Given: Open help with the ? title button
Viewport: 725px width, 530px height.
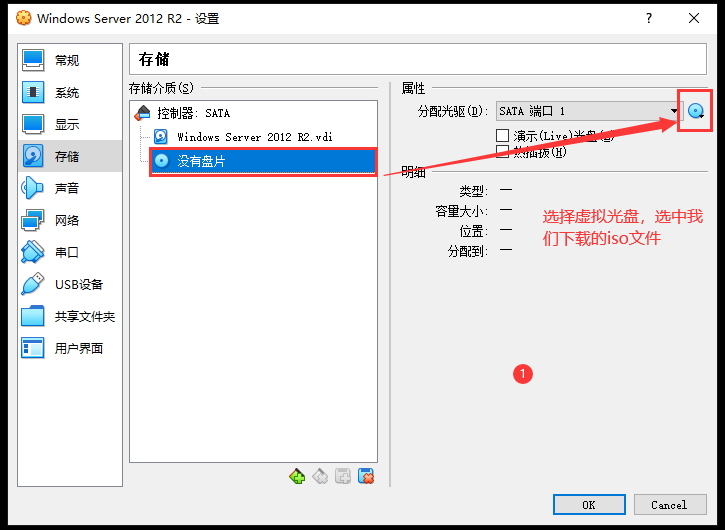Looking at the screenshot, I should tap(649, 18).
